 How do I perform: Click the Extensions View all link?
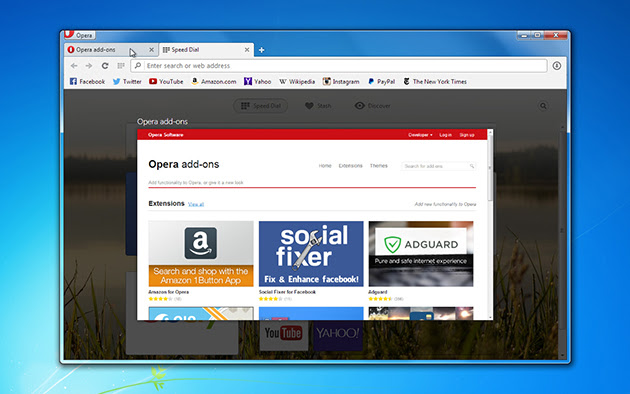(x=196, y=204)
